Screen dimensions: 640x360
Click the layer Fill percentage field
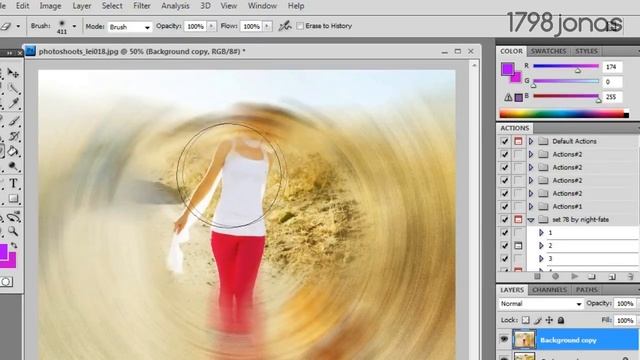coord(625,321)
